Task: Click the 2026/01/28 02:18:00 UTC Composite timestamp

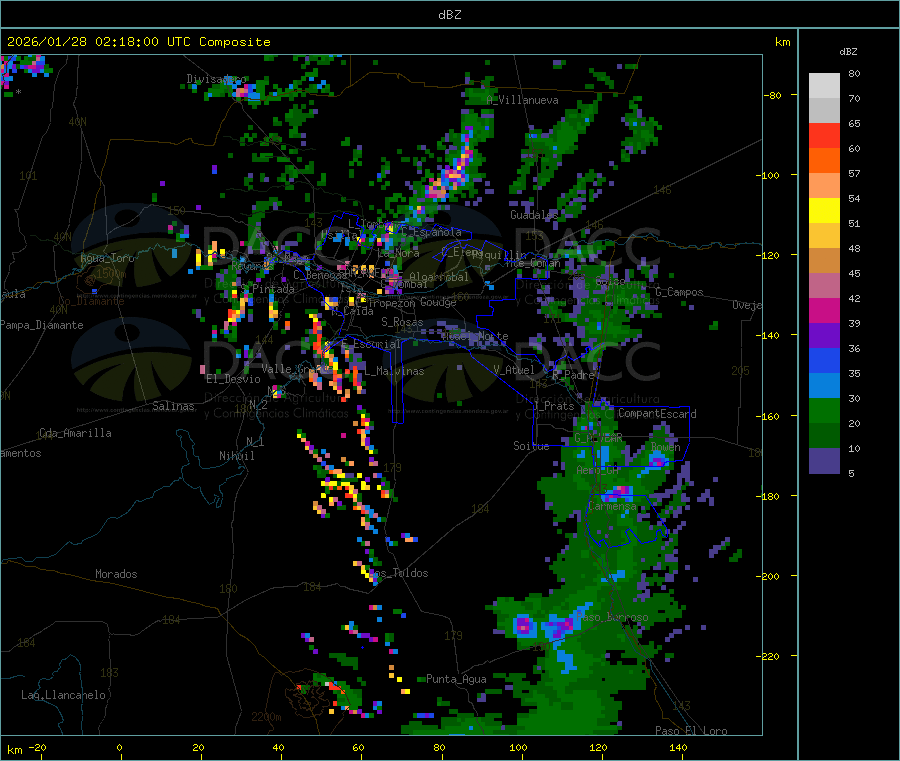Action: (x=138, y=42)
